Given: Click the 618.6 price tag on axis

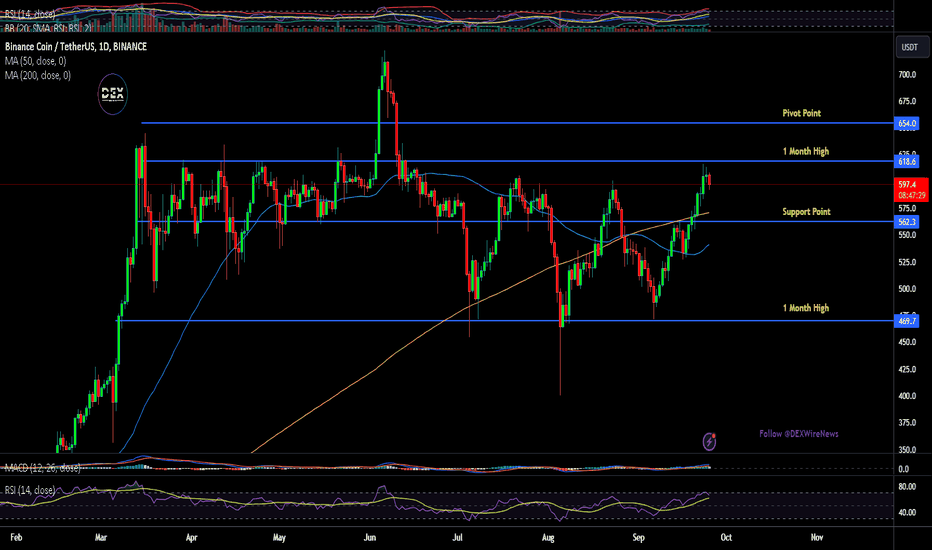Looking at the screenshot, I should [x=906, y=162].
